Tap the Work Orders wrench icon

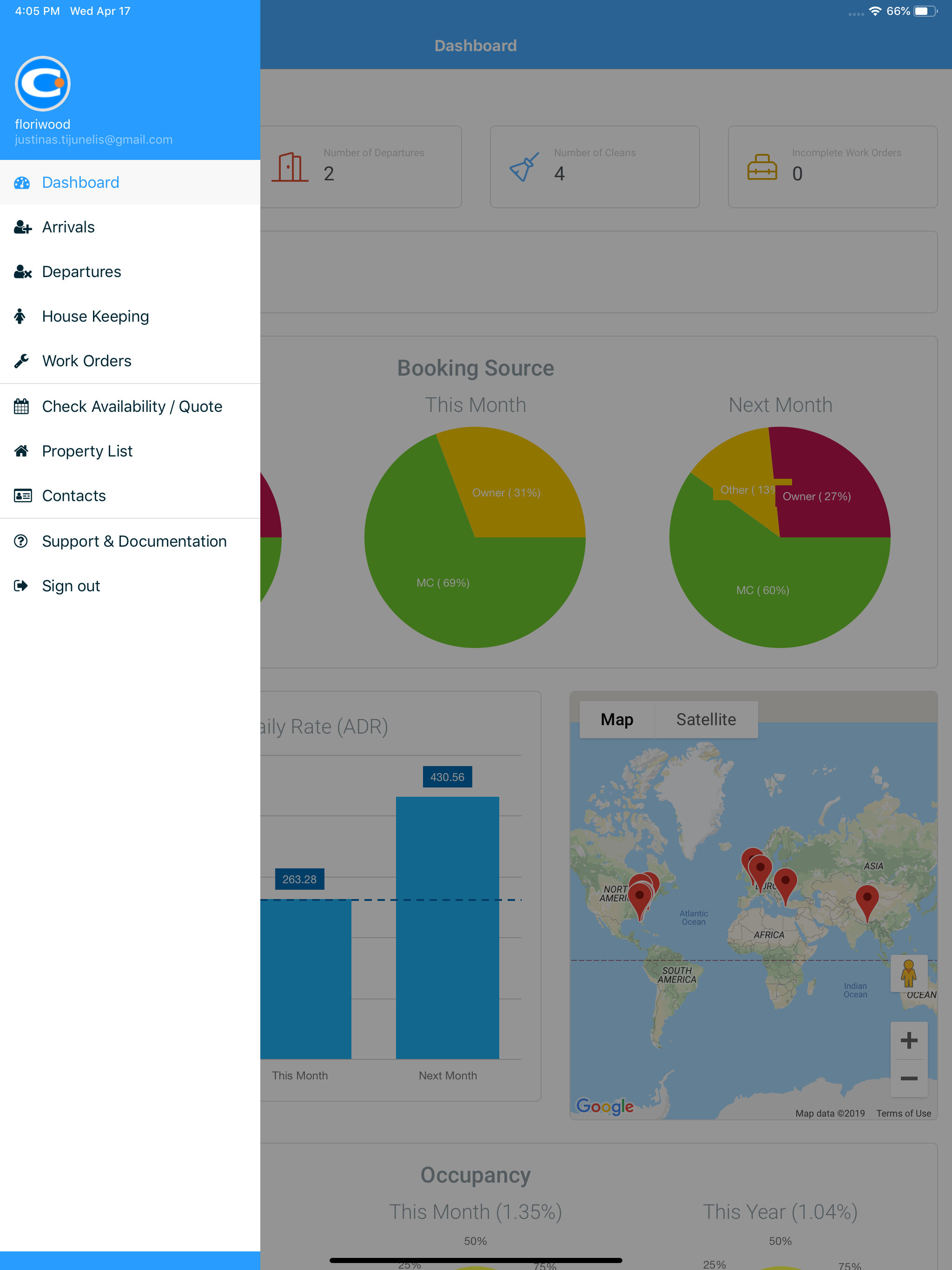21,361
